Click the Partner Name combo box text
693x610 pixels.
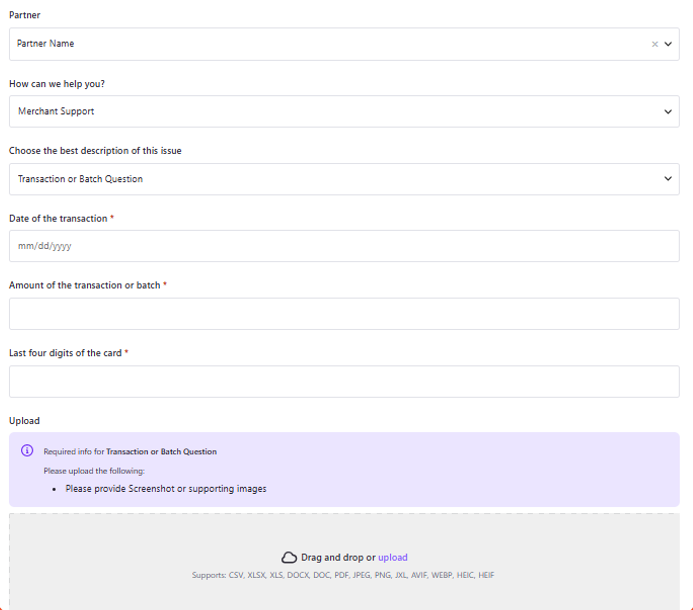(46, 44)
